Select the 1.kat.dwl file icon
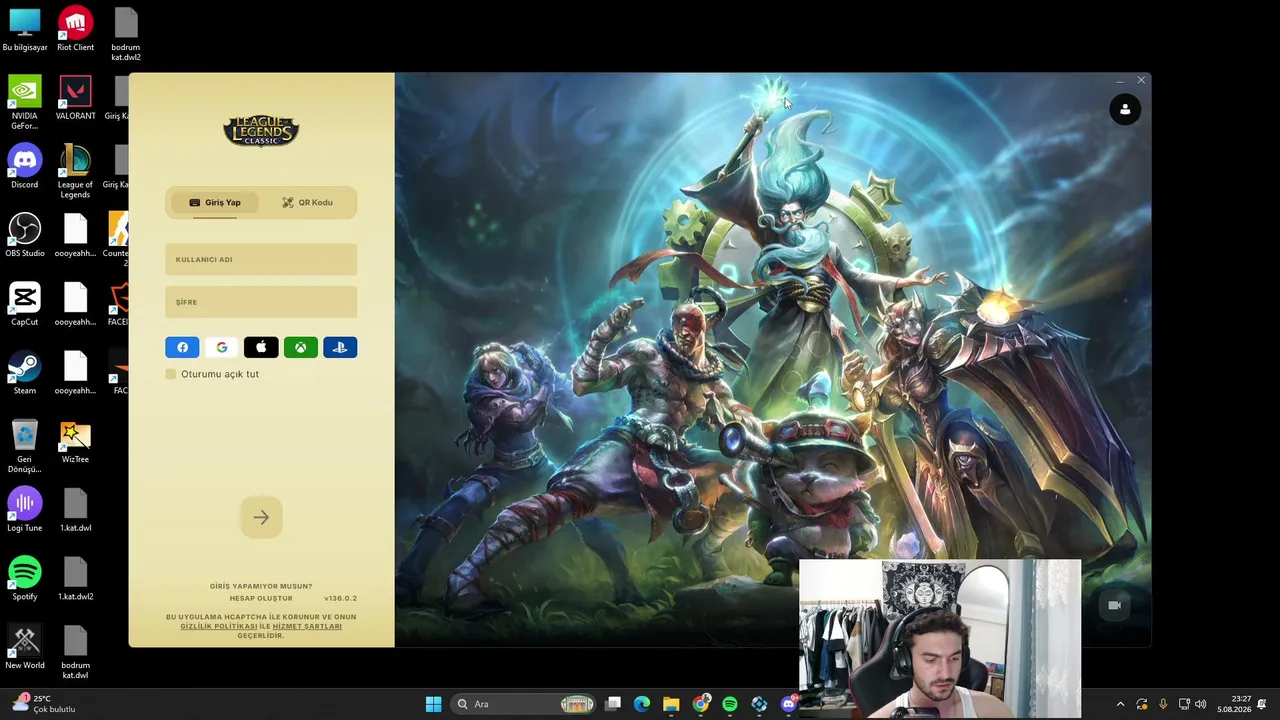 click(x=75, y=510)
